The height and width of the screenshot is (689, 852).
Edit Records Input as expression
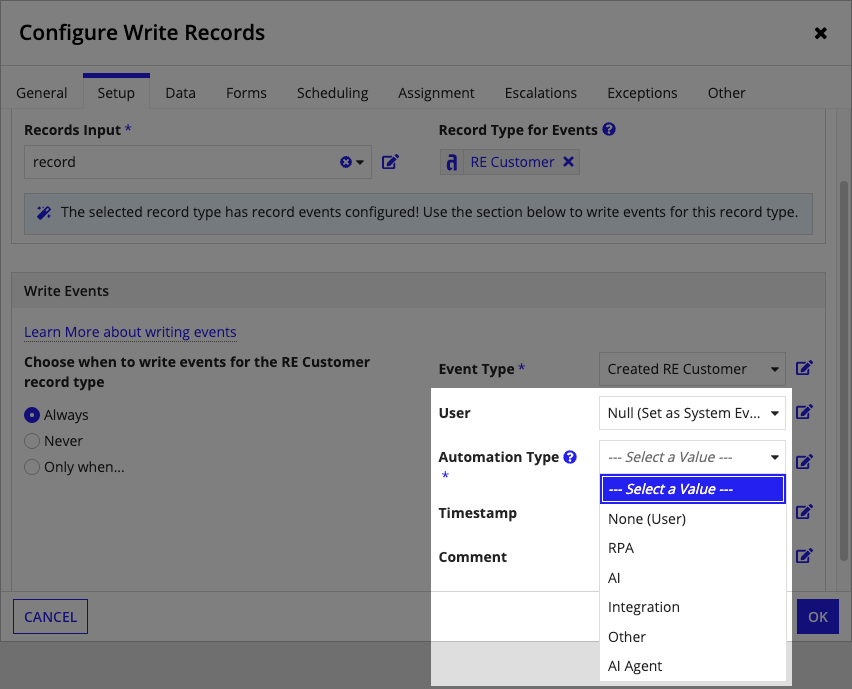[390, 161]
